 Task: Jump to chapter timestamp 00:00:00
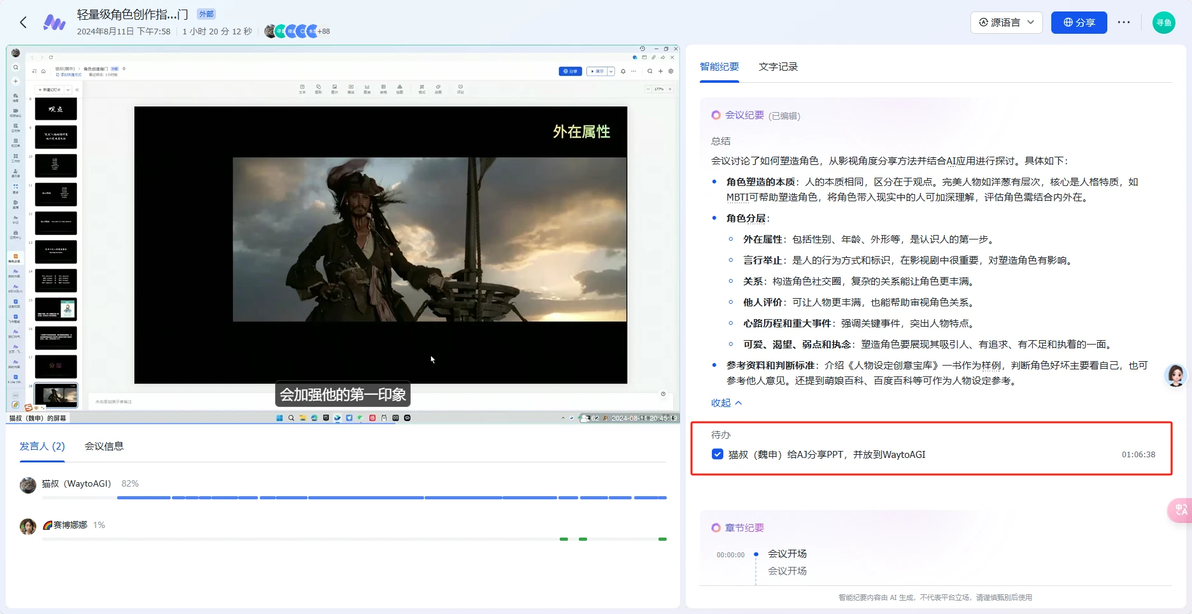coord(731,555)
